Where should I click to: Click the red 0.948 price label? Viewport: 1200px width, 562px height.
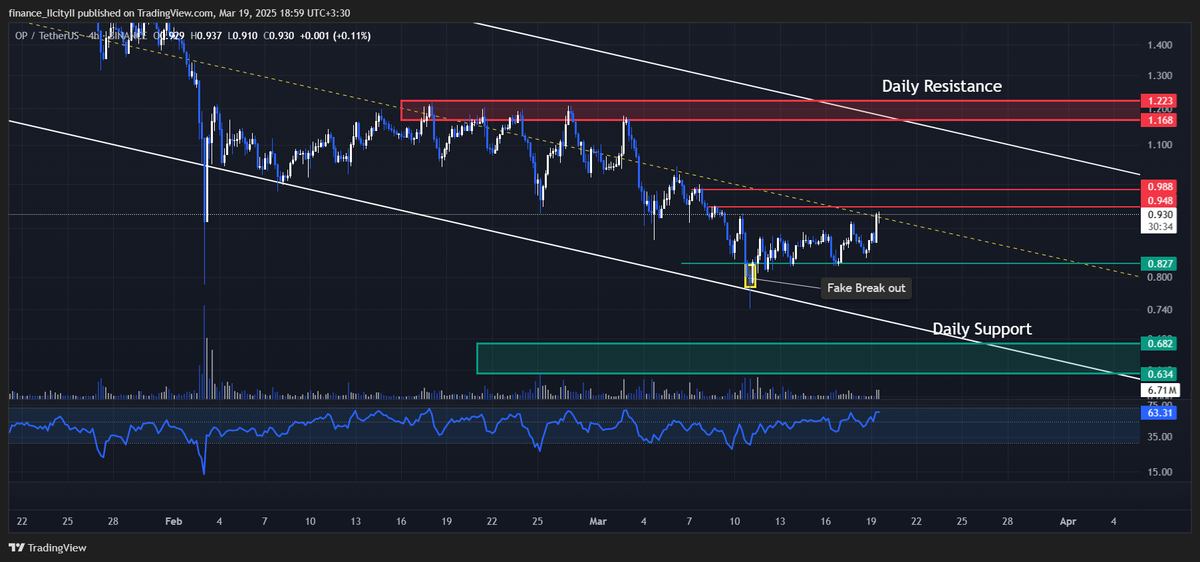[x=1159, y=201]
